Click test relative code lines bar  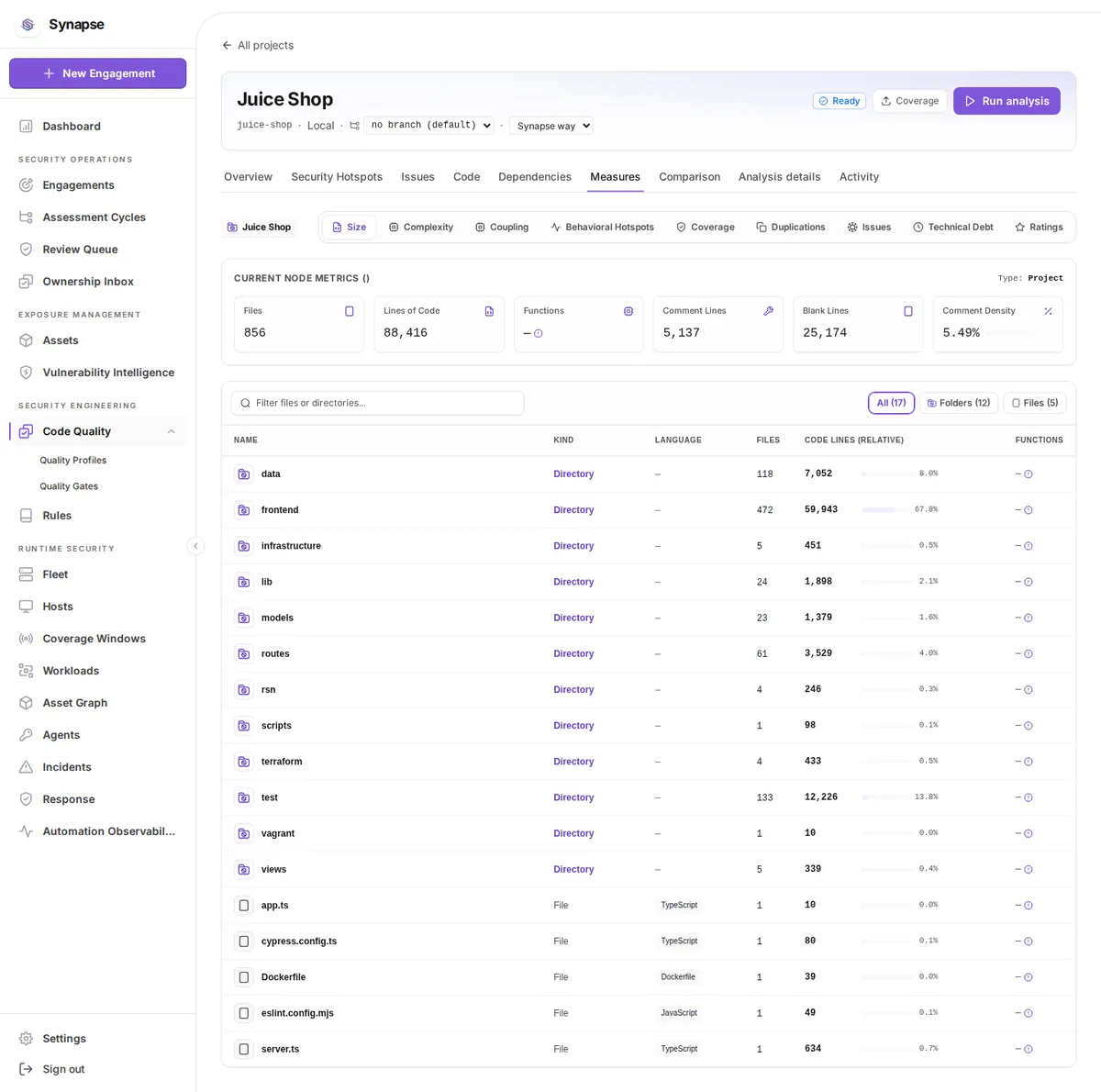click(886, 797)
